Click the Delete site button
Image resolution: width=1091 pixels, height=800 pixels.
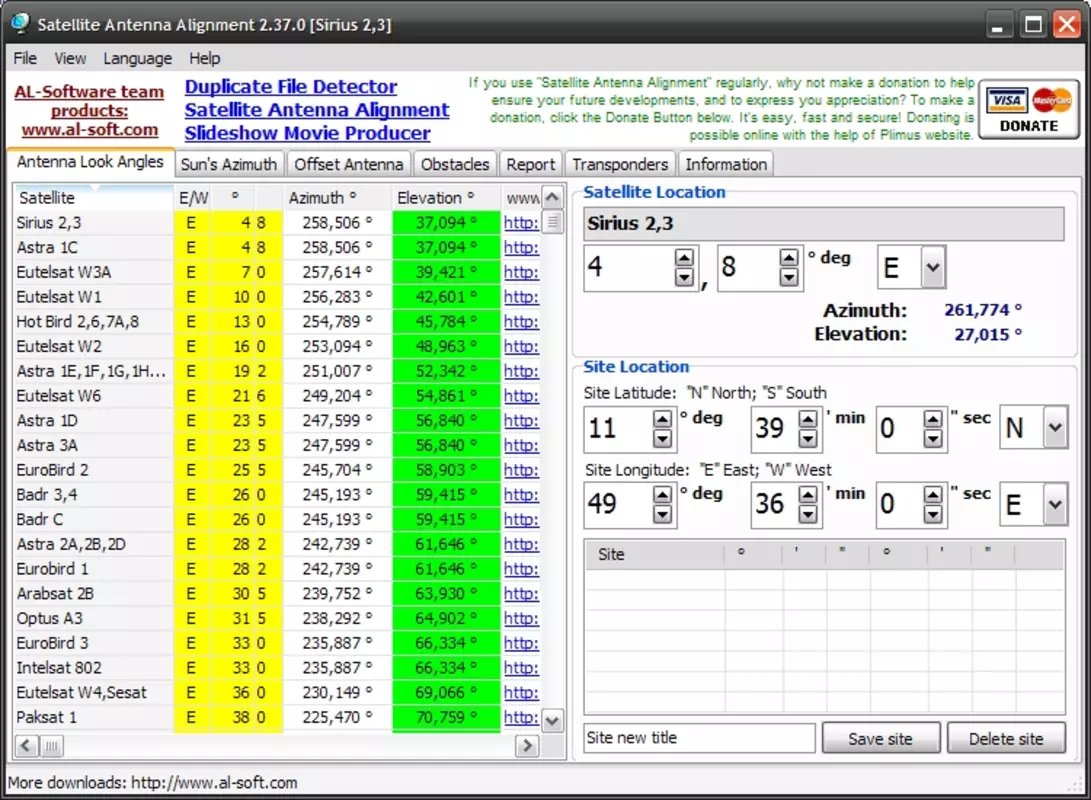click(x=1006, y=738)
